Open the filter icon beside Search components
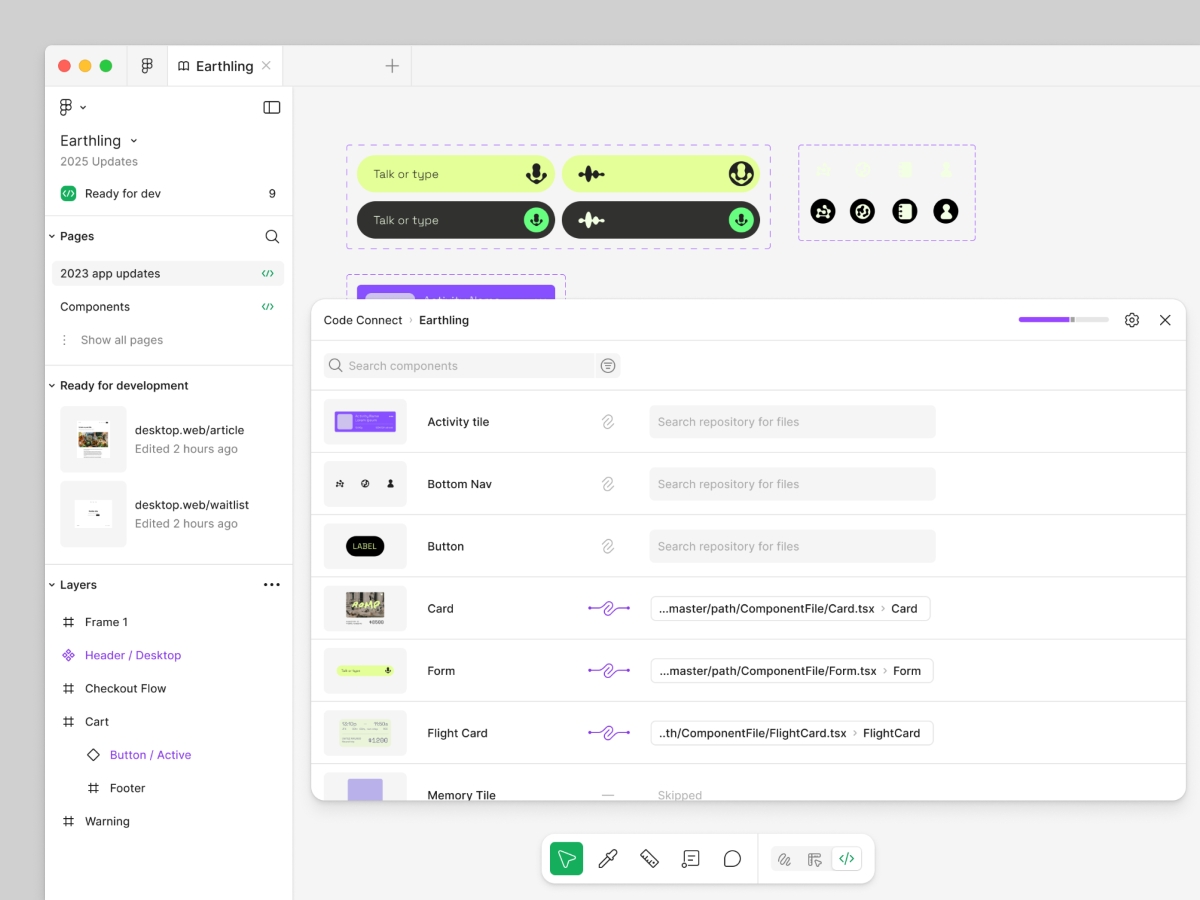 [x=608, y=365]
